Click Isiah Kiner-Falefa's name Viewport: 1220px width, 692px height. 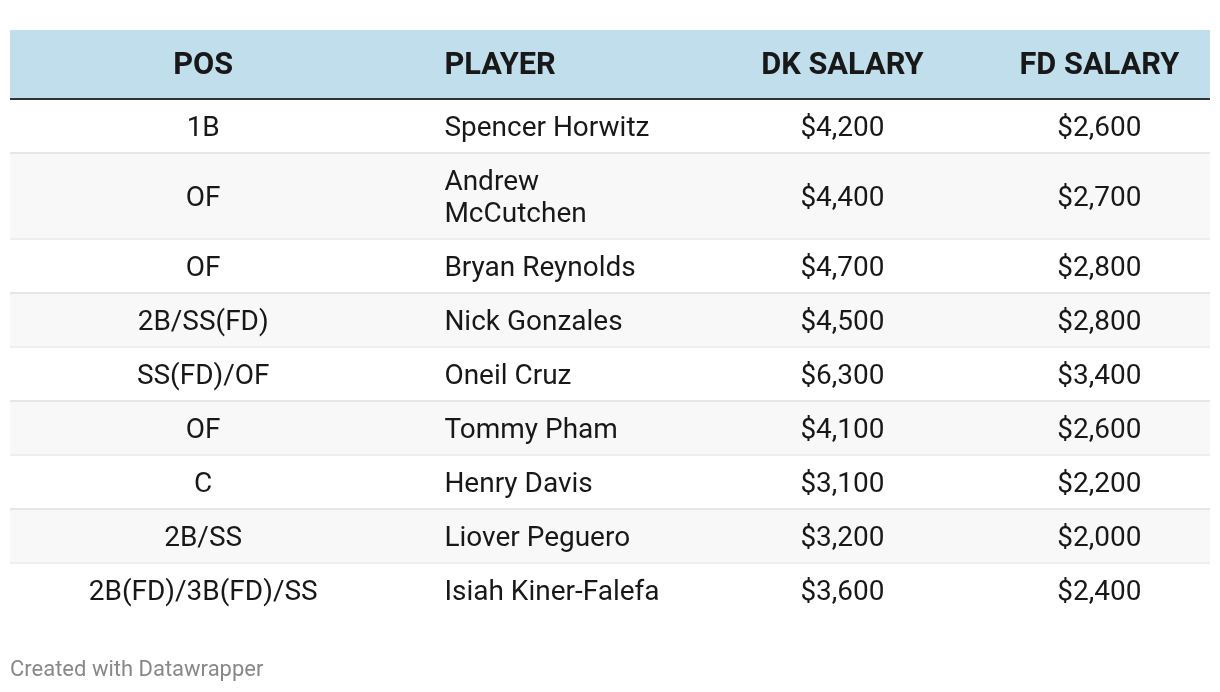(552, 591)
